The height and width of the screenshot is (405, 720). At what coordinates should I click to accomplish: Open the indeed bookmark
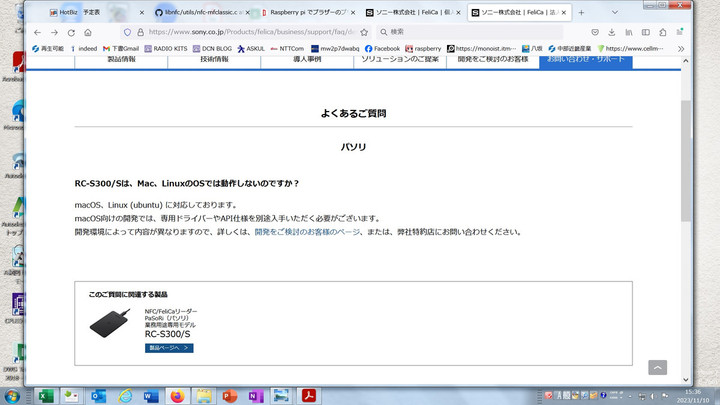pos(84,48)
